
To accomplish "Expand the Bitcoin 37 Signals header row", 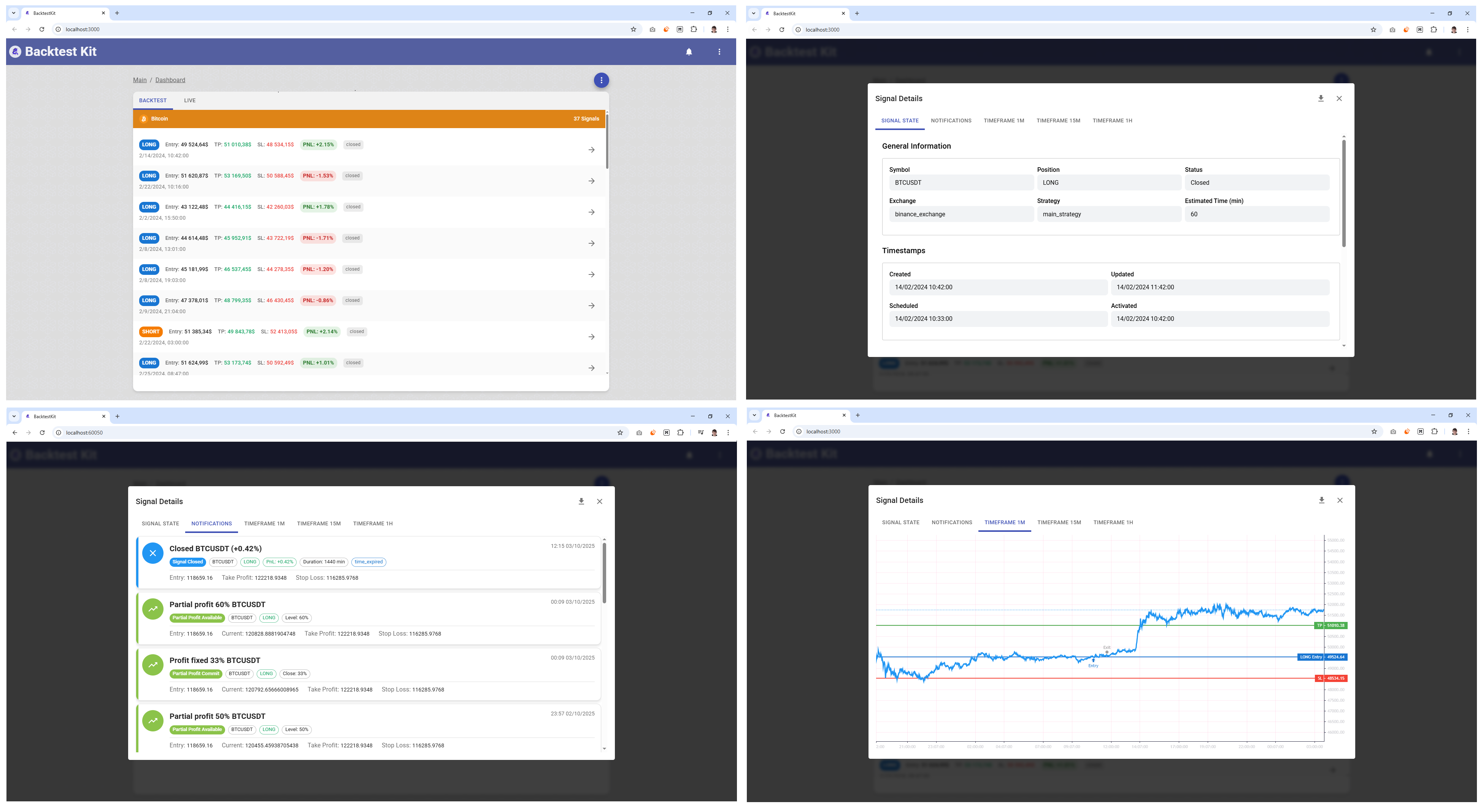I will [x=368, y=119].
